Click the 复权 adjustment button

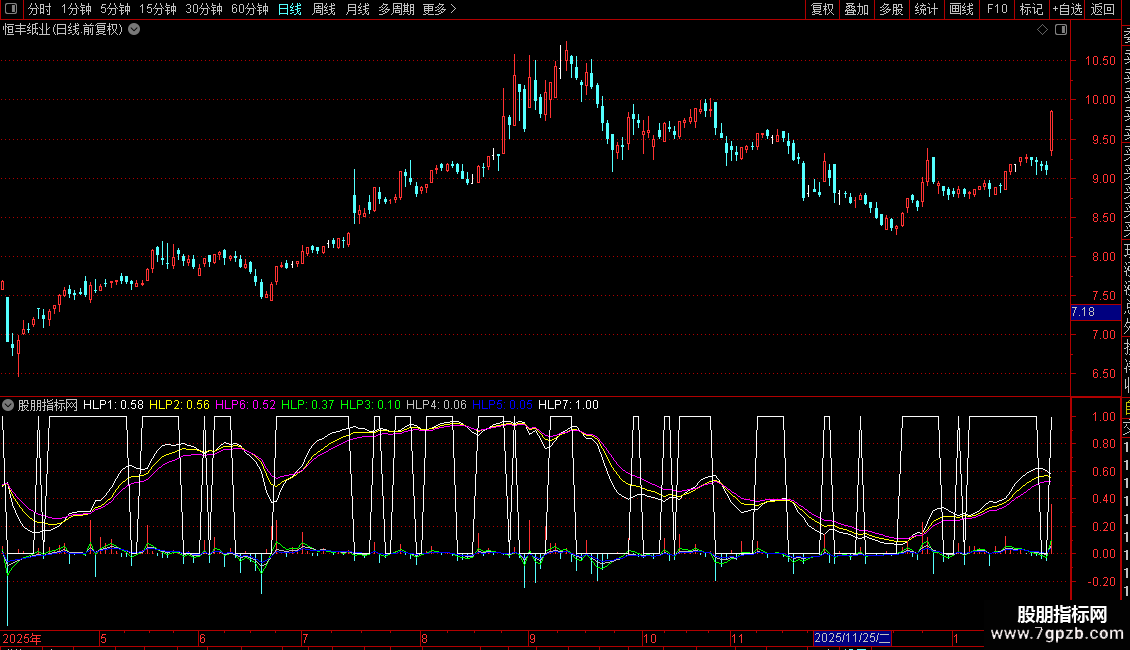822,10
